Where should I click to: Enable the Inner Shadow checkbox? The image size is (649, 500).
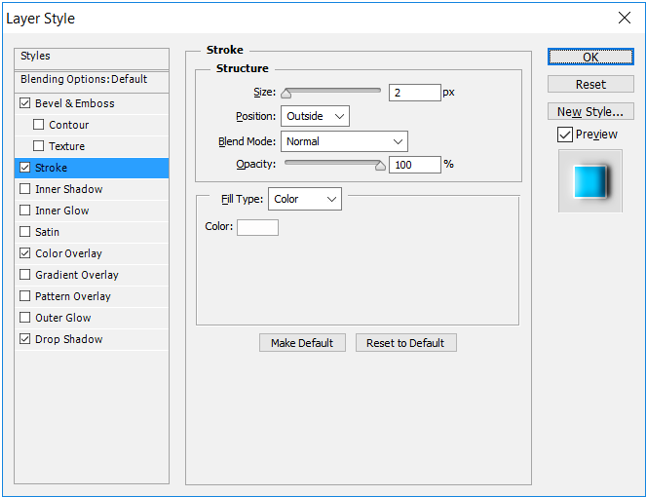(x=25, y=189)
